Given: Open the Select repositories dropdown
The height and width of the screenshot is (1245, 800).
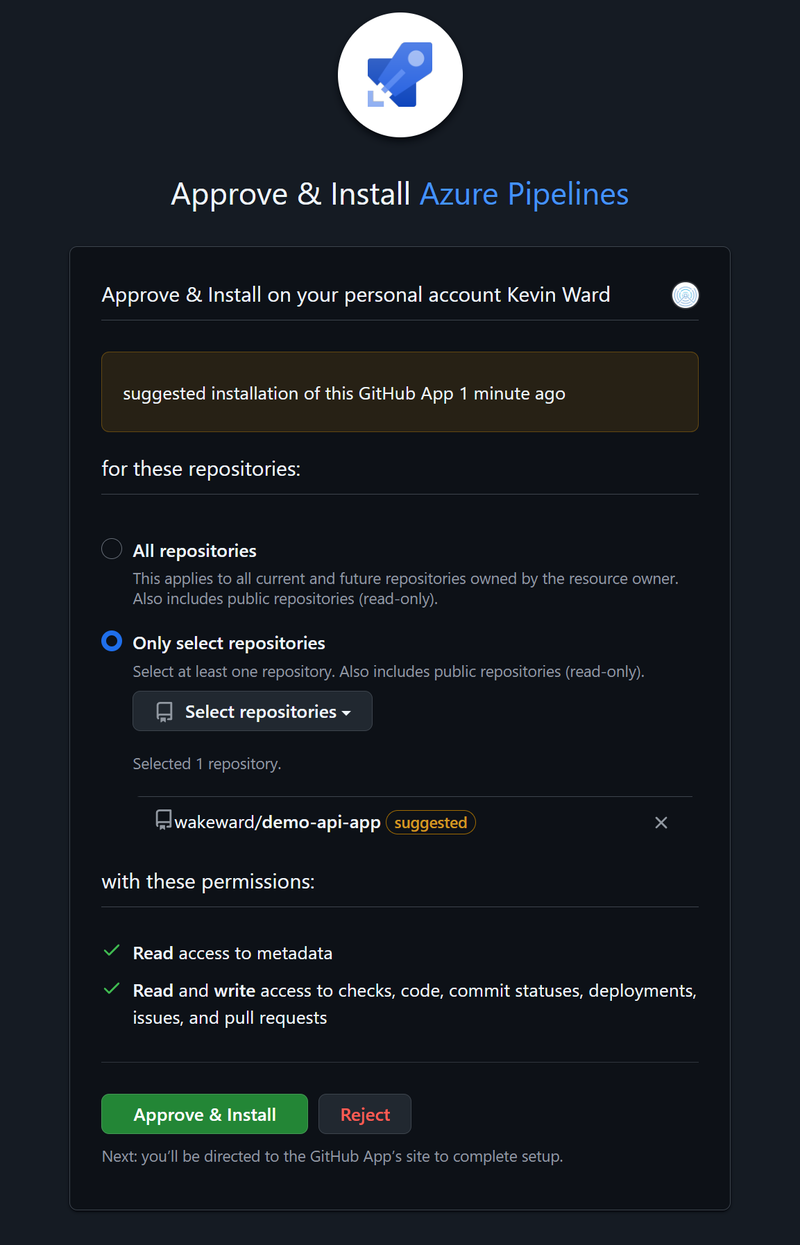Looking at the screenshot, I should pos(252,711).
